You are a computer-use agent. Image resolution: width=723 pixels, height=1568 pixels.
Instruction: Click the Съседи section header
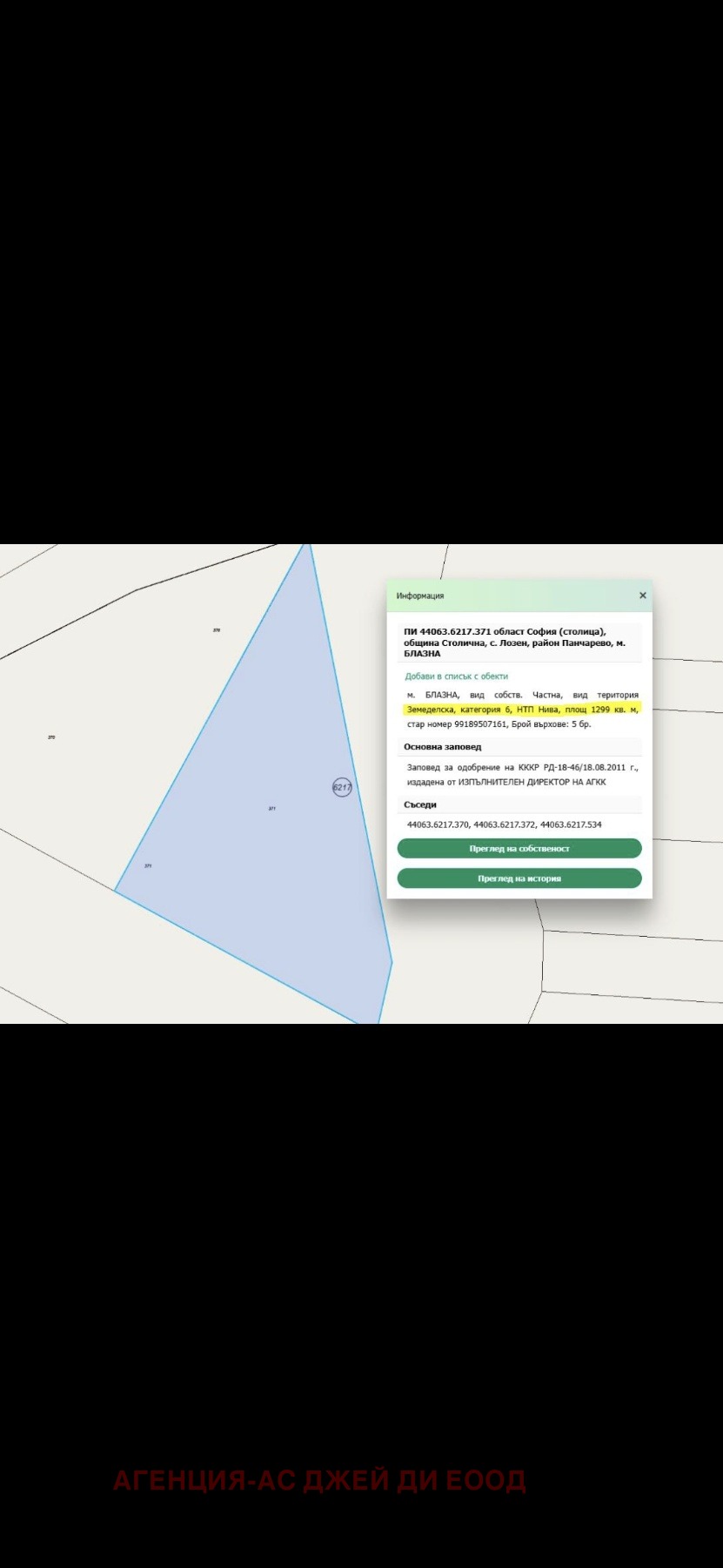(x=420, y=804)
